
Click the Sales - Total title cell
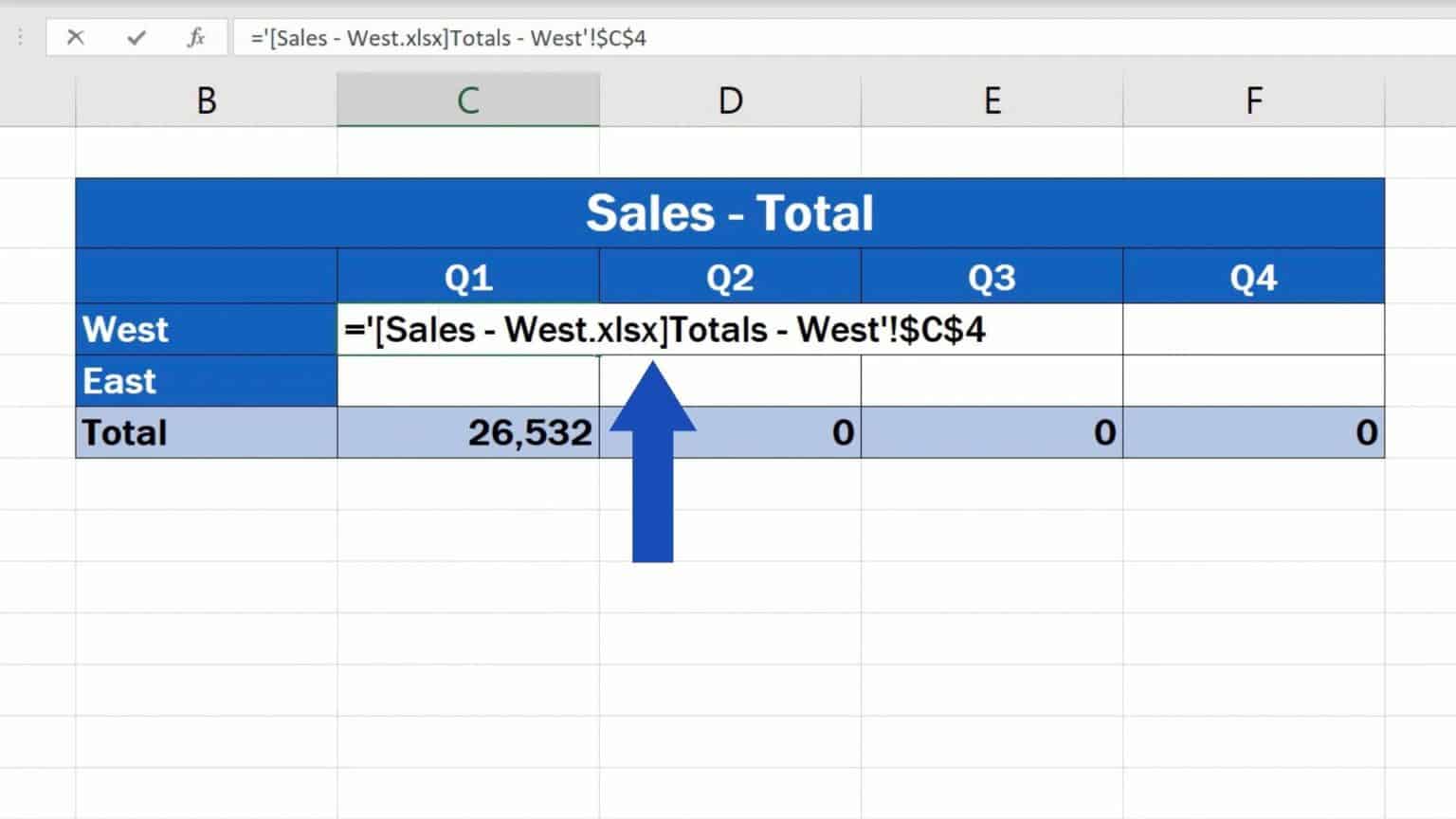point(730,212)
